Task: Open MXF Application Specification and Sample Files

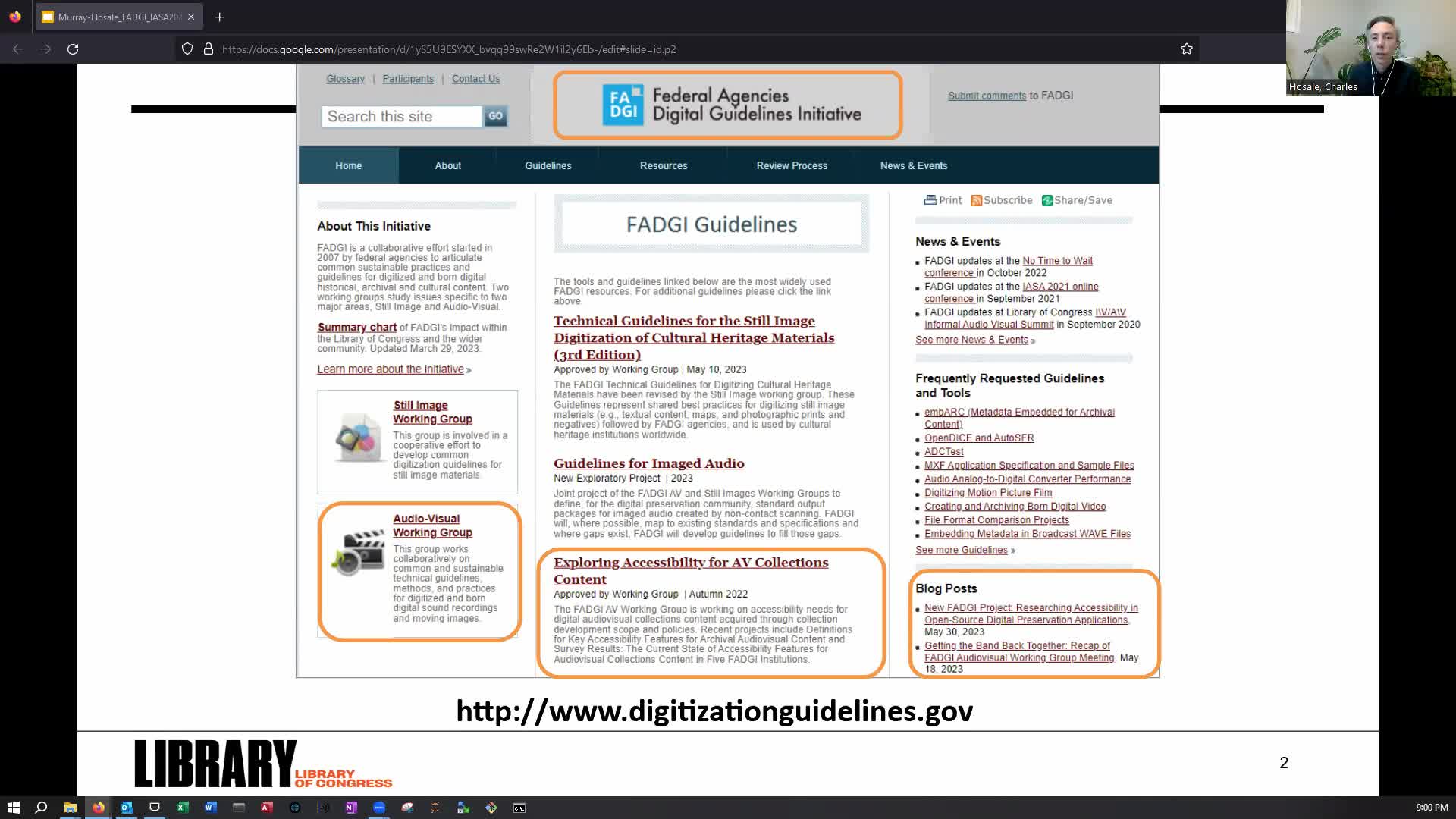Action: 1029,466
